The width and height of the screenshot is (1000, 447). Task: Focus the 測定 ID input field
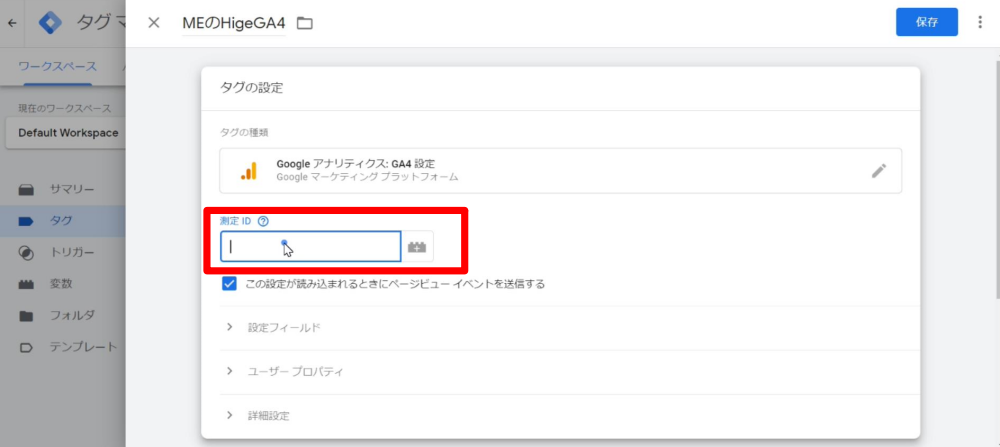[x=311, y=247]
